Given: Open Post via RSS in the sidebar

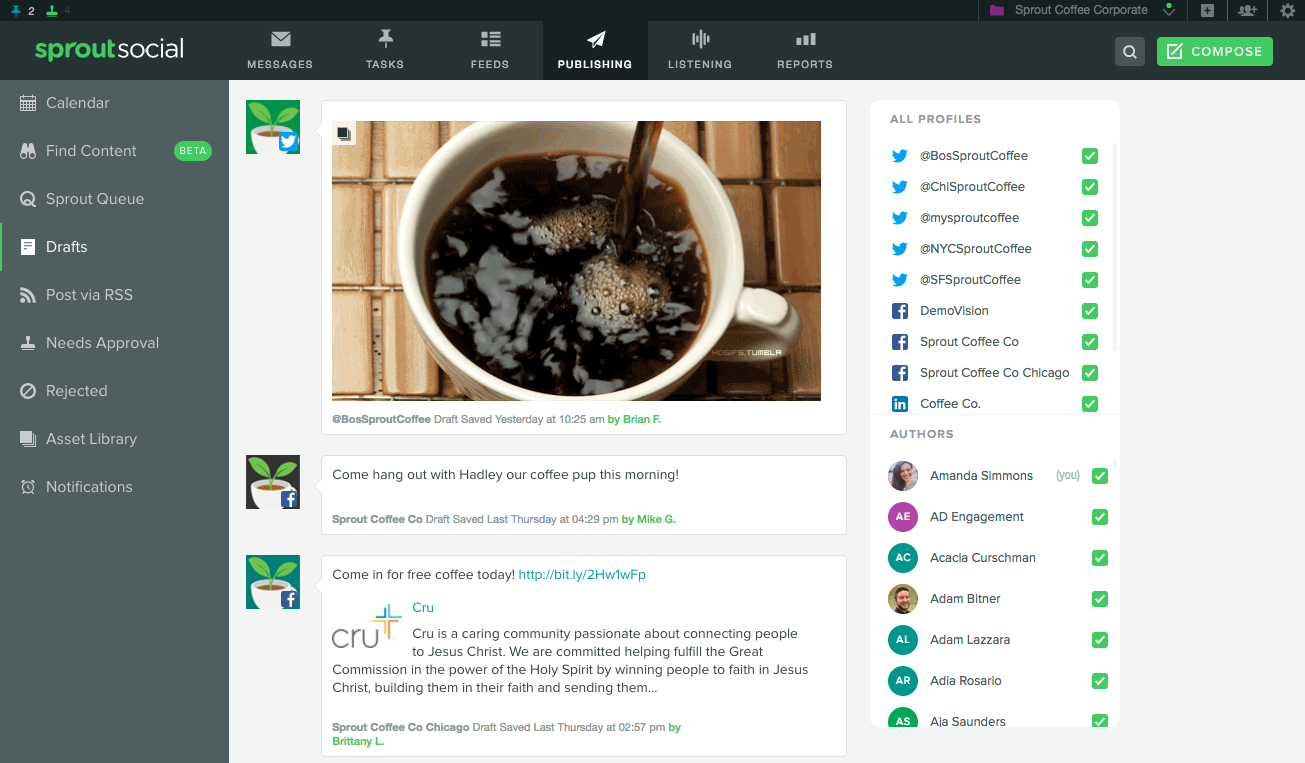Looking at the screenshot, I should (114, 295).
